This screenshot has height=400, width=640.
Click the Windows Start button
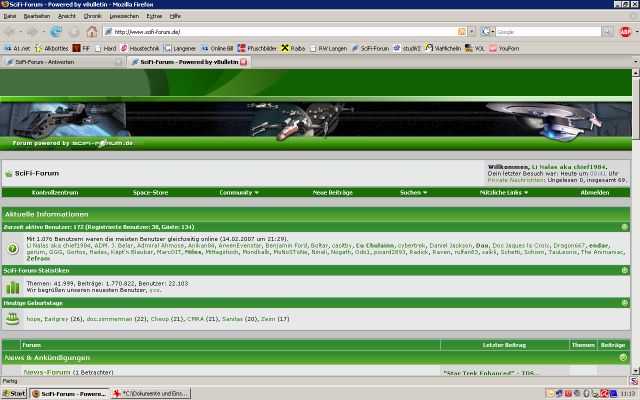15,394
